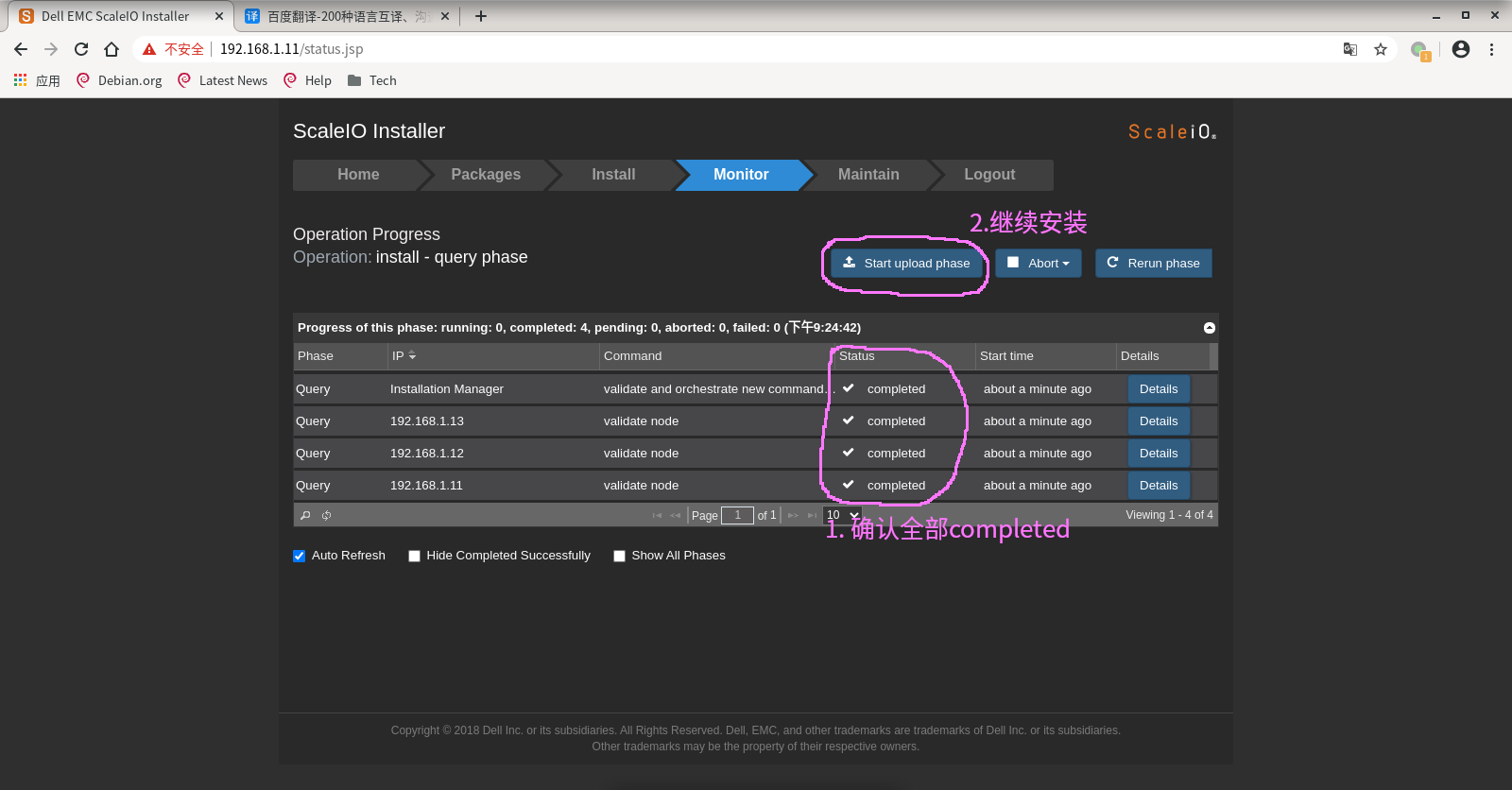This screenshot has width=1512, height=790.
Task: Open the Chrome profile account icon
Action: [1461, 49]
